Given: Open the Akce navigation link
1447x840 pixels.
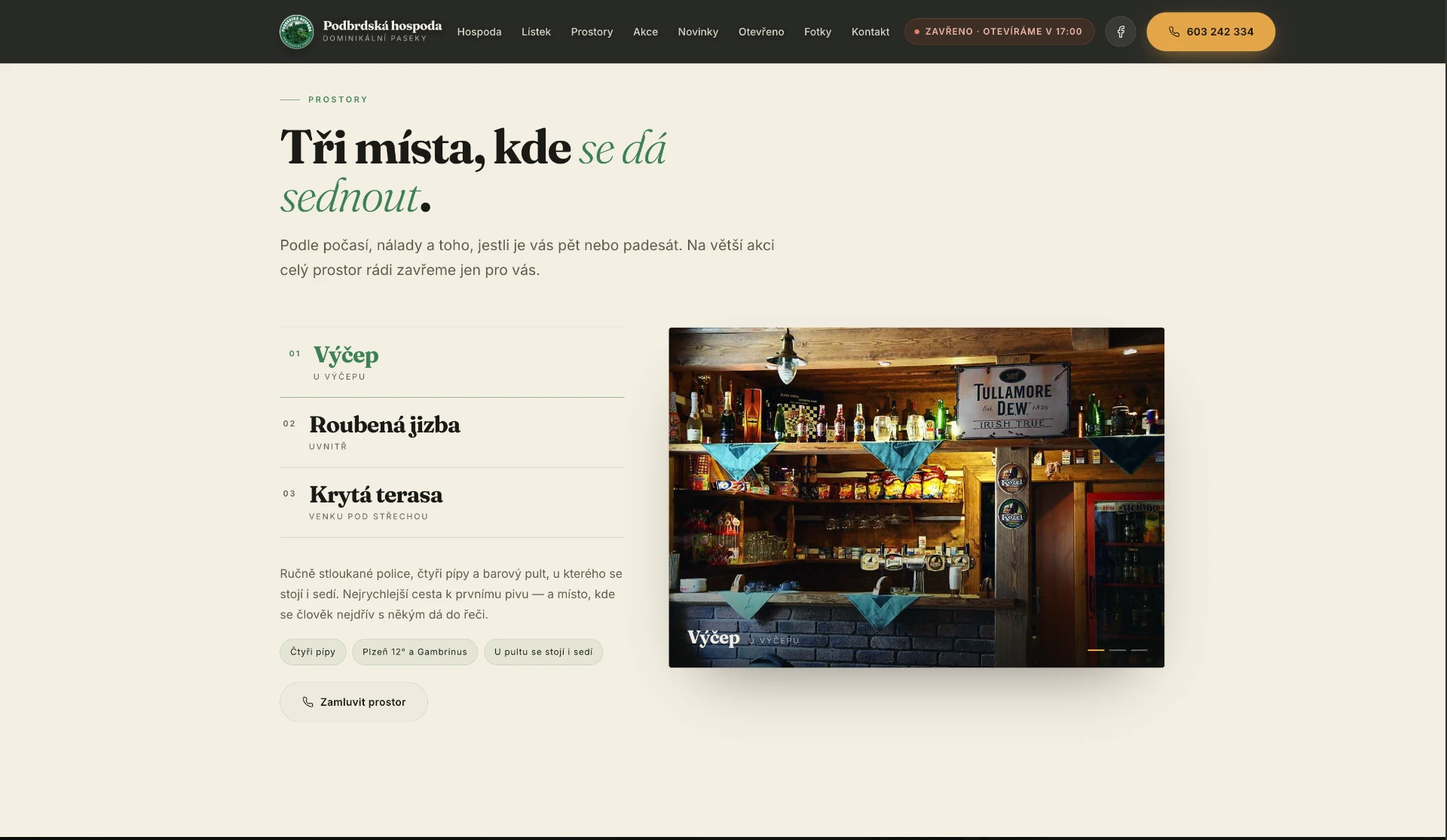Looking at the screenshot, I should [x=645, y=32].
